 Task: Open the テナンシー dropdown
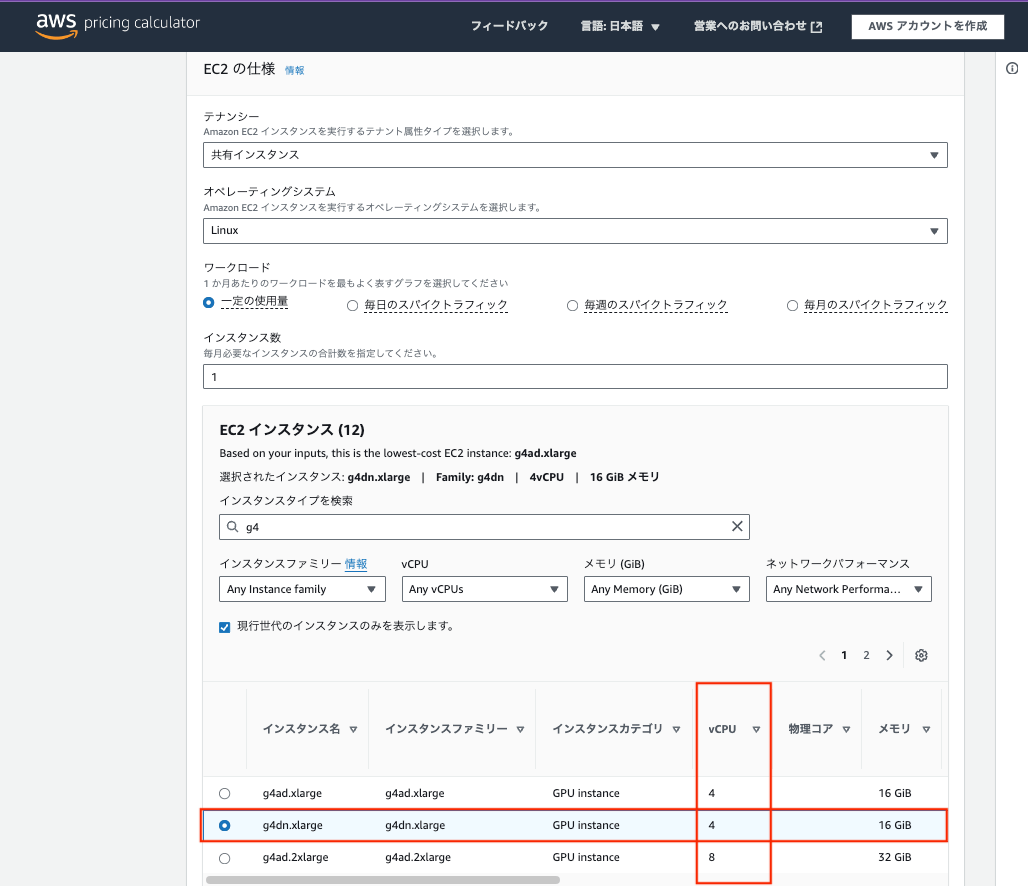(x=575, y=155)
